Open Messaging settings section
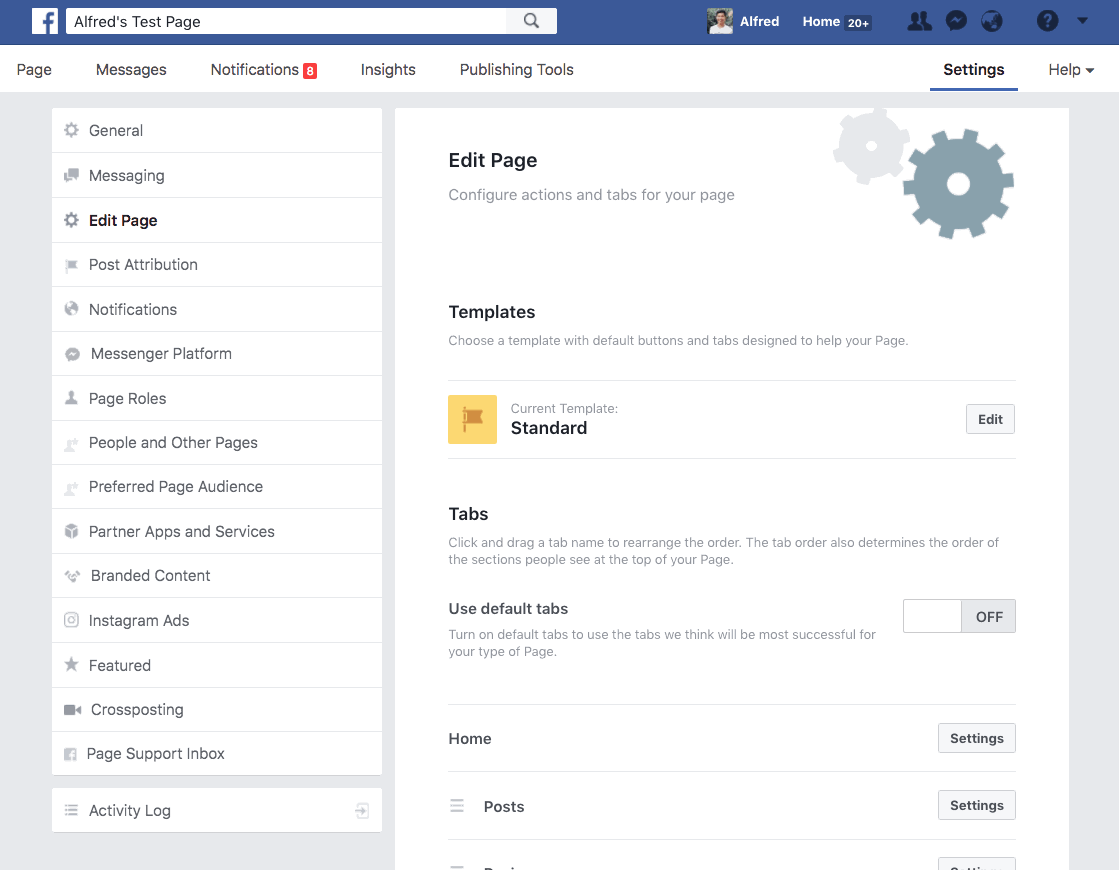The width and height of the screenshot is (1119, 870). point(217,175)
